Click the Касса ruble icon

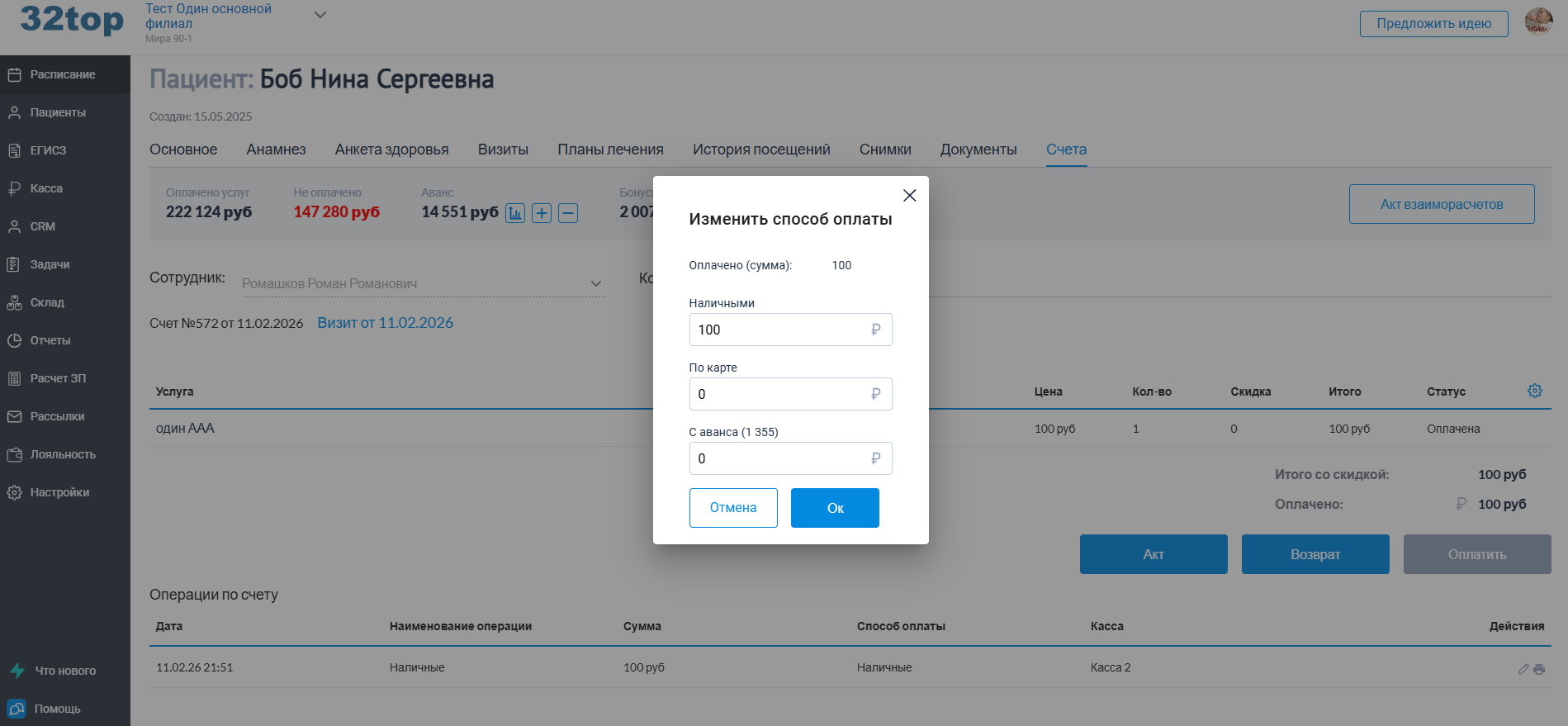14,188
